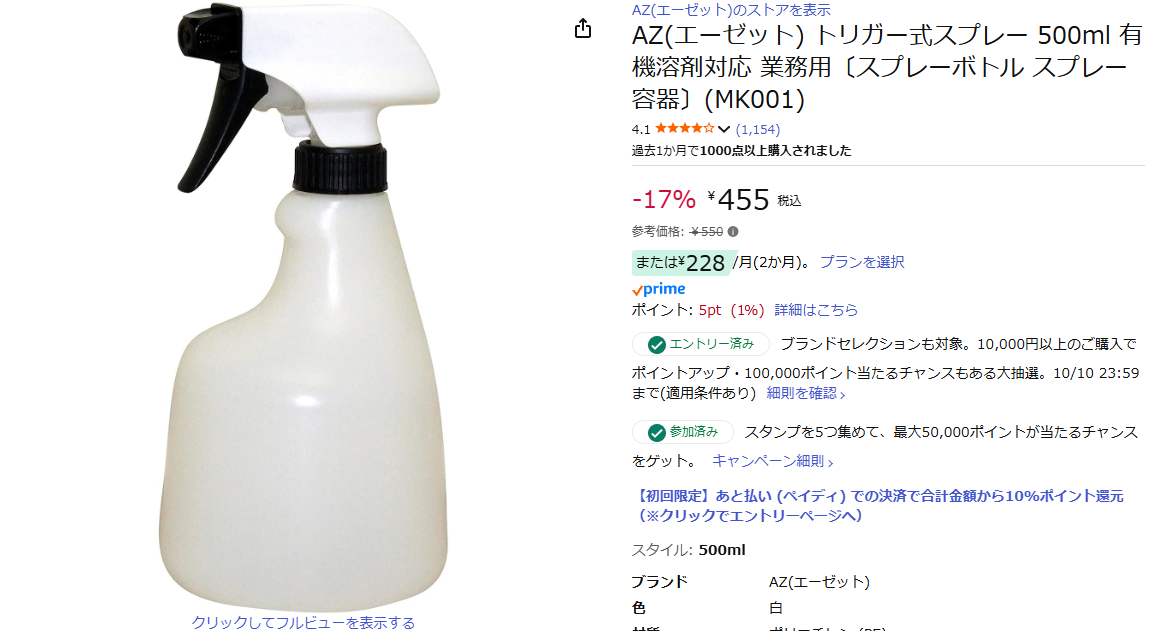Select the プランを選択 payment plan link
The width and height of the screenshot is (1170, 631).
862,262
